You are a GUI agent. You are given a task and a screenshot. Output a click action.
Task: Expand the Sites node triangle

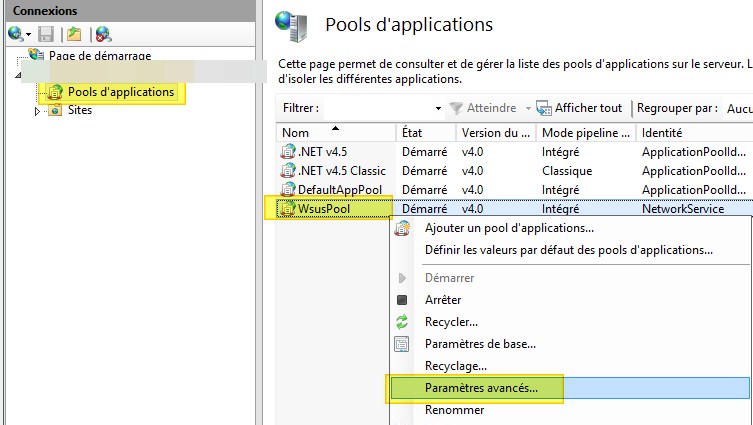[37, 111]
